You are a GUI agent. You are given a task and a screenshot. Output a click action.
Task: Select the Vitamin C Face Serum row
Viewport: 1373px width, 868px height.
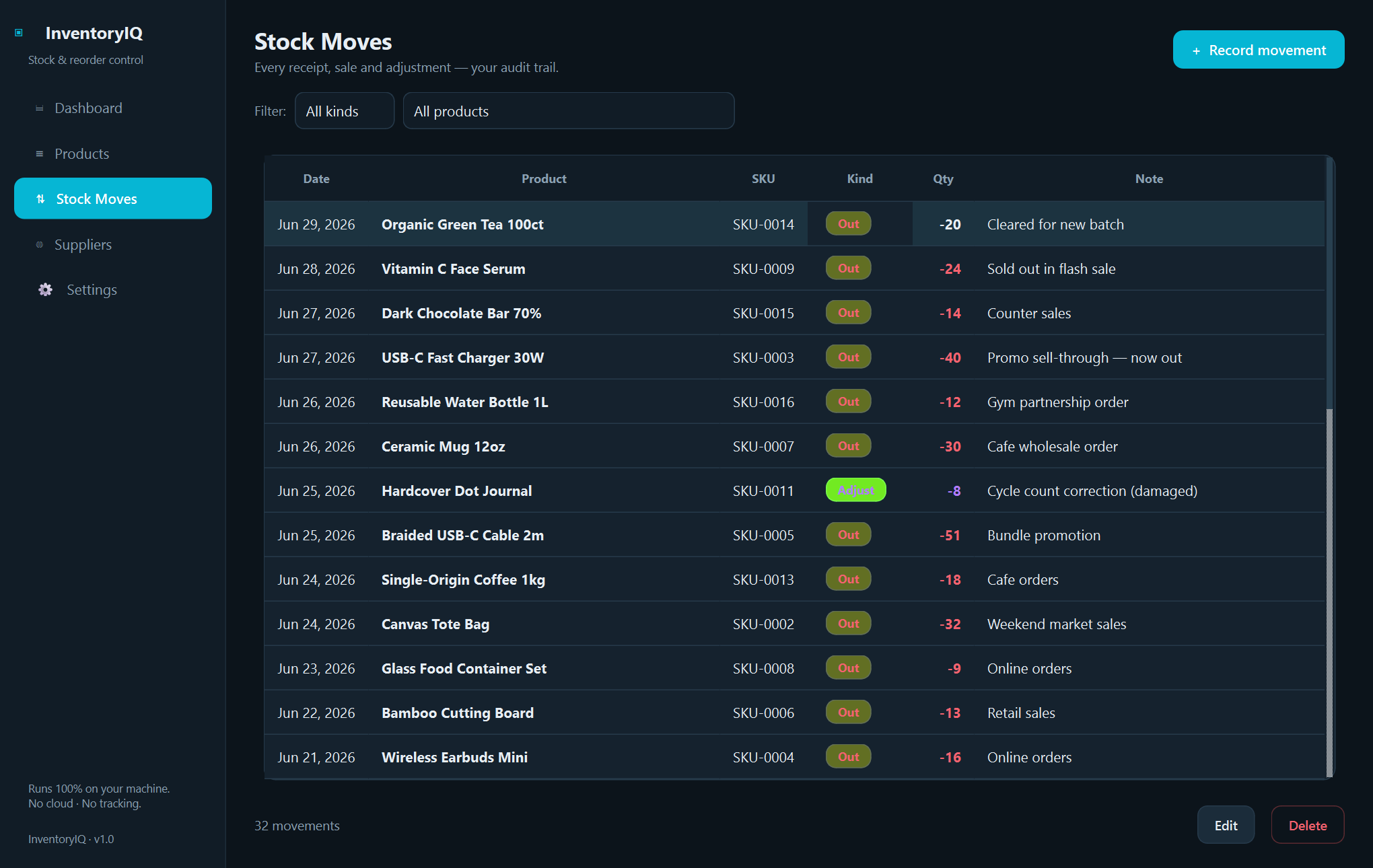pos(794,268)
